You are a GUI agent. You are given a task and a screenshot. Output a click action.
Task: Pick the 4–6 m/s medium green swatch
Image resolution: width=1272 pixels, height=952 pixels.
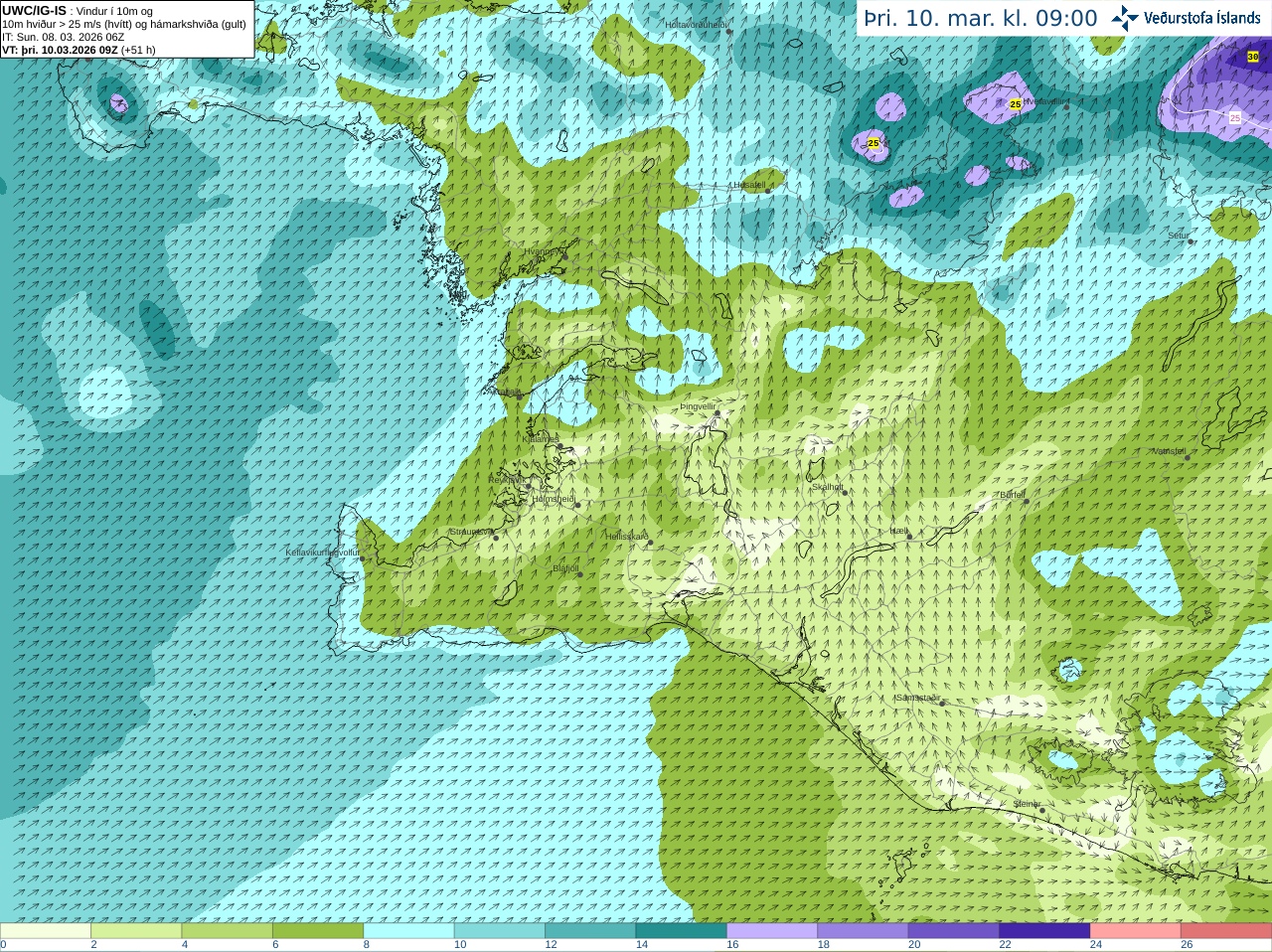(227, 931)
